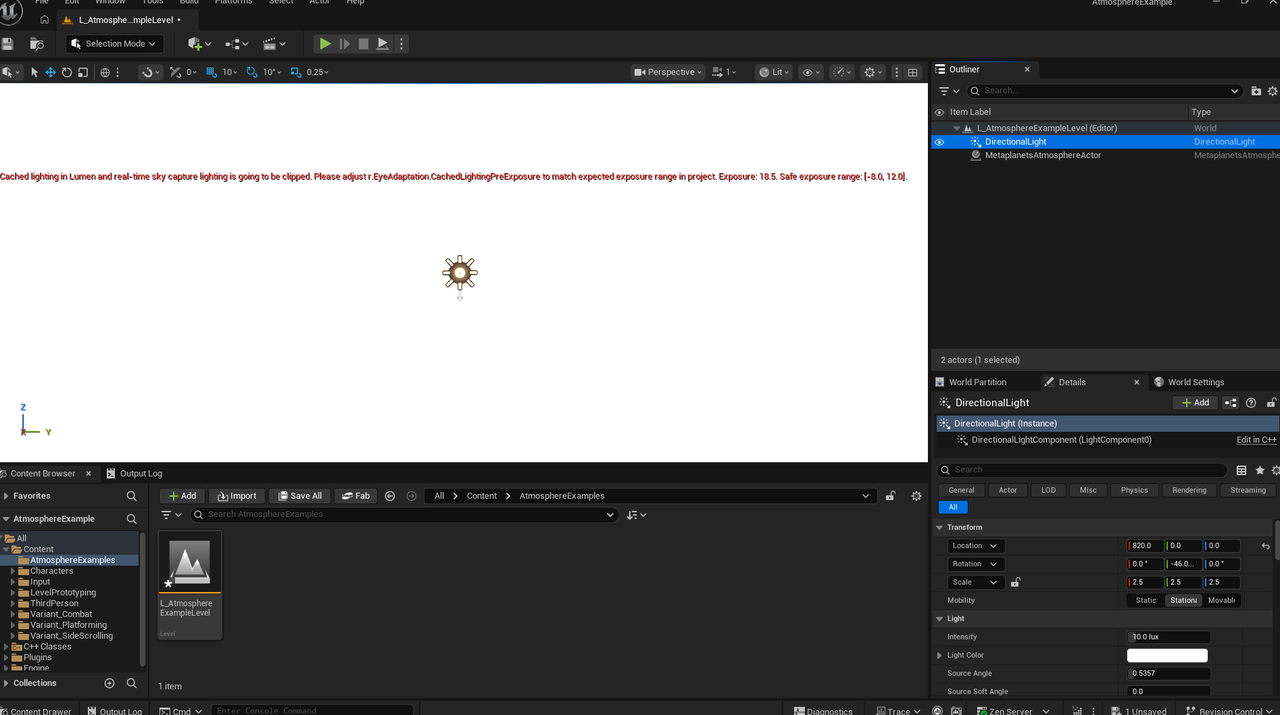Screen dimensions: 1280x715
Task: Activate the Translate move tool
Action: (x=50, y=72)
